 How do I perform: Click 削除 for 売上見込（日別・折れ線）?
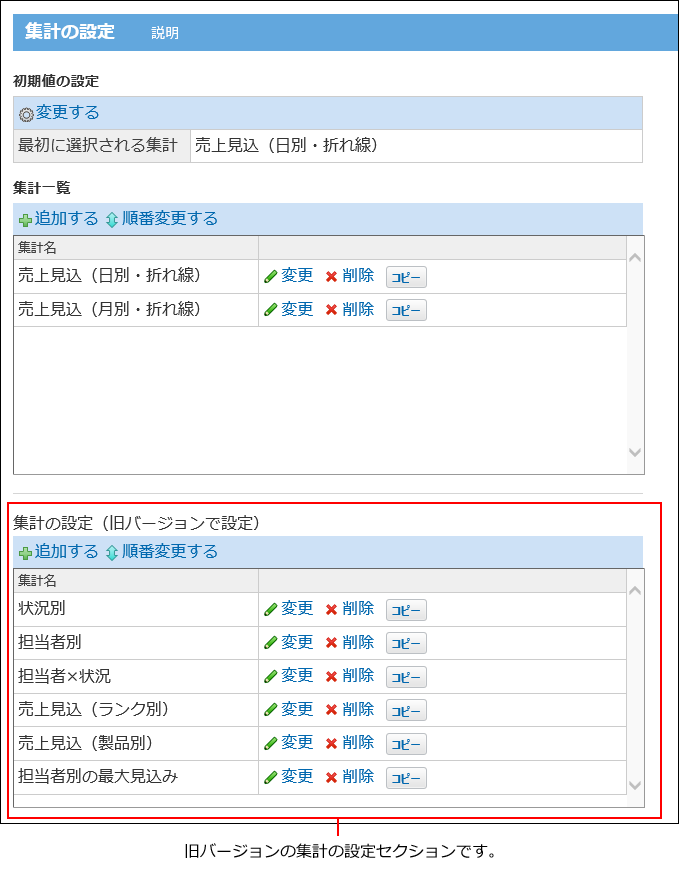358,276
